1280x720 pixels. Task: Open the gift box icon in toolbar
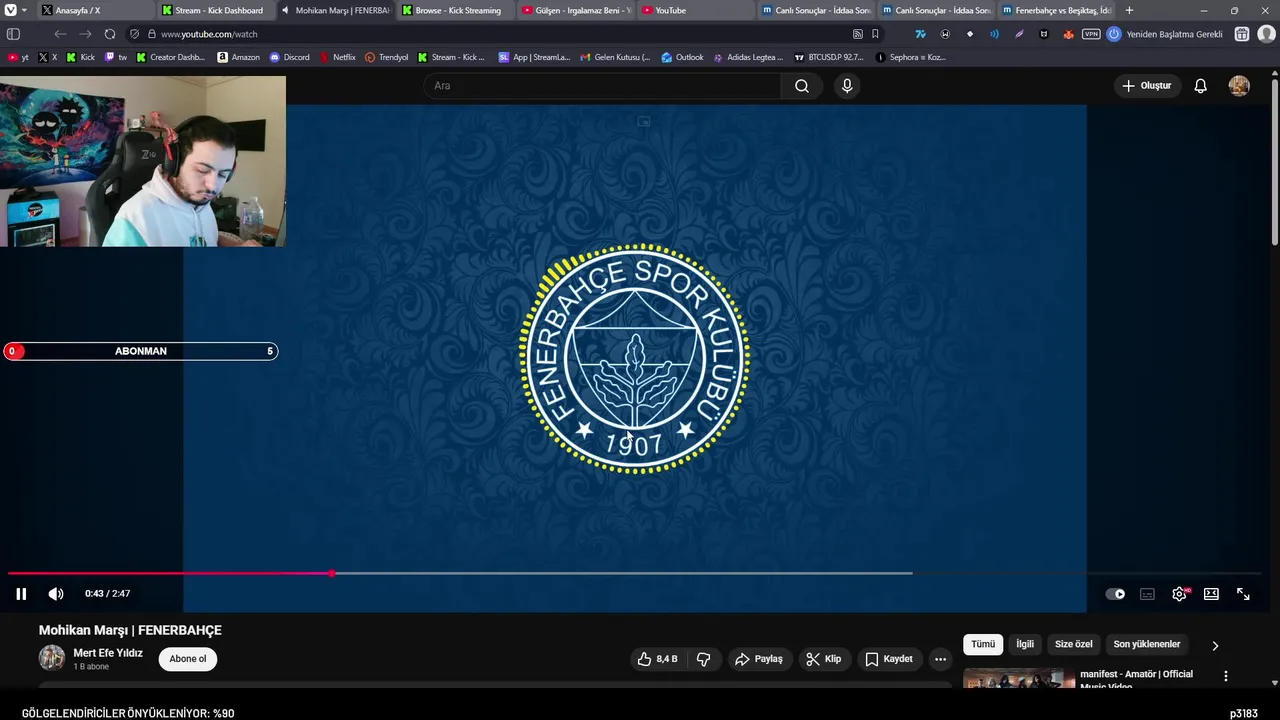pos(1242,34)
